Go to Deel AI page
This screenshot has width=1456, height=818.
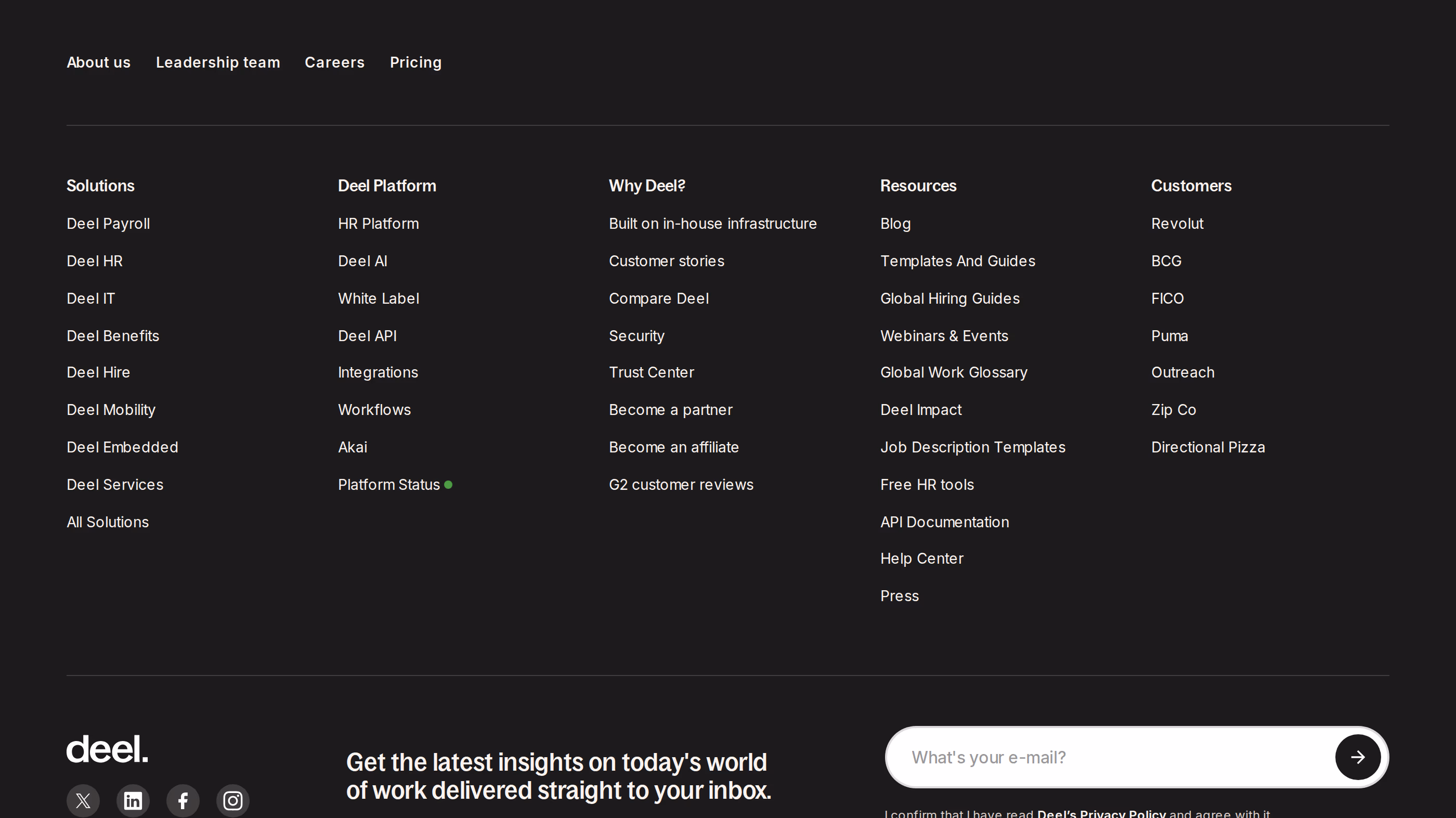pos(362,261)
